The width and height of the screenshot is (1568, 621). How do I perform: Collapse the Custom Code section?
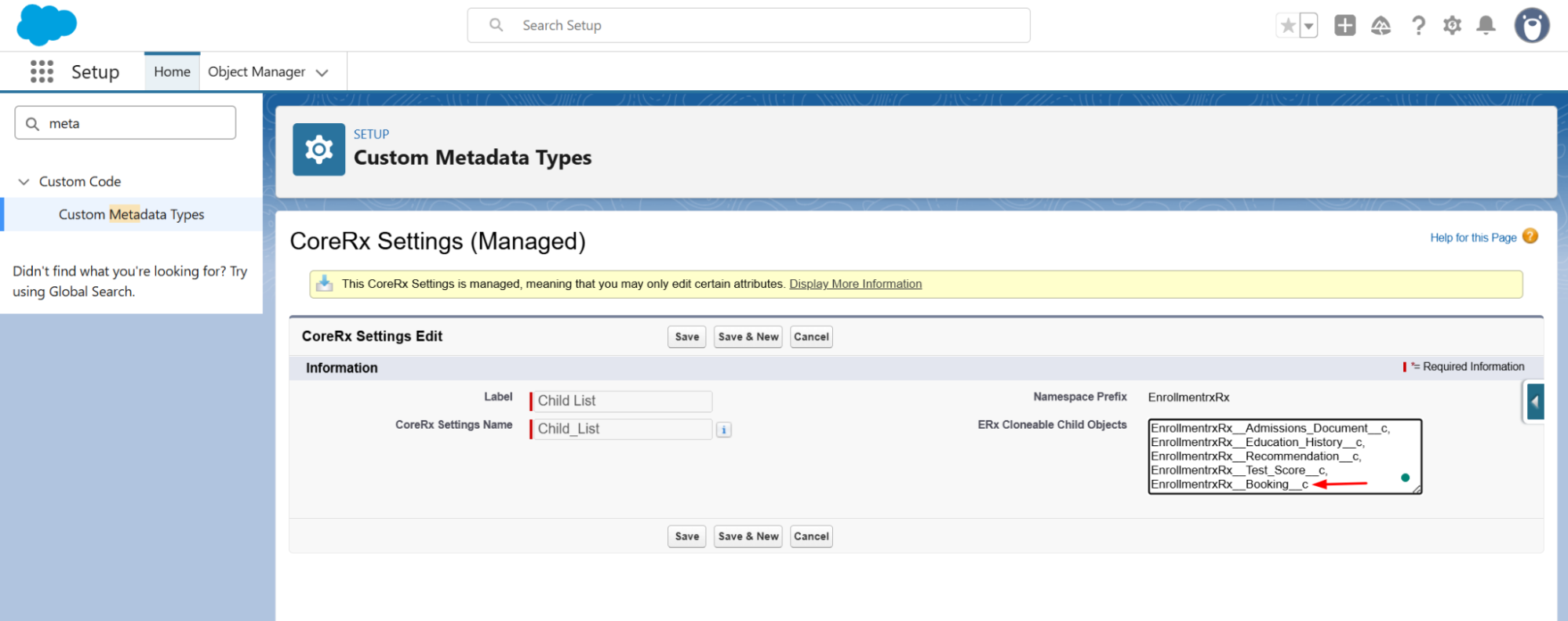(x=24, y=181)
